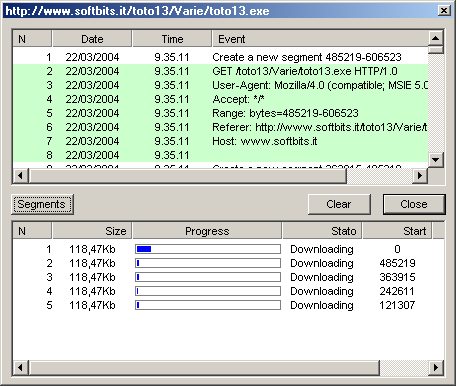The height and width of the screenshot is (386, 457).
Task: Close the download log dialog
Action: 414,204
